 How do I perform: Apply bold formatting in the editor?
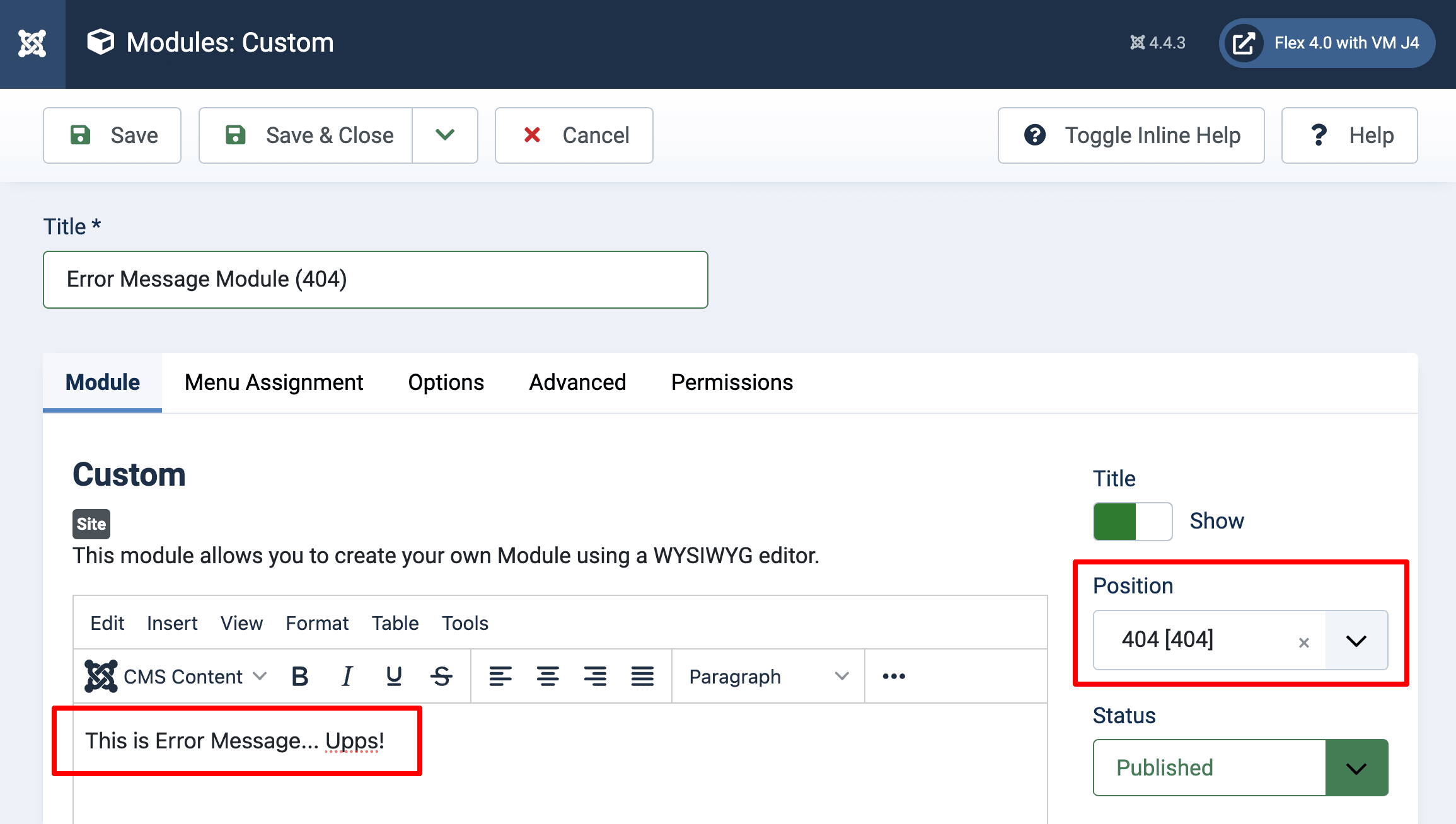point(299,676)
